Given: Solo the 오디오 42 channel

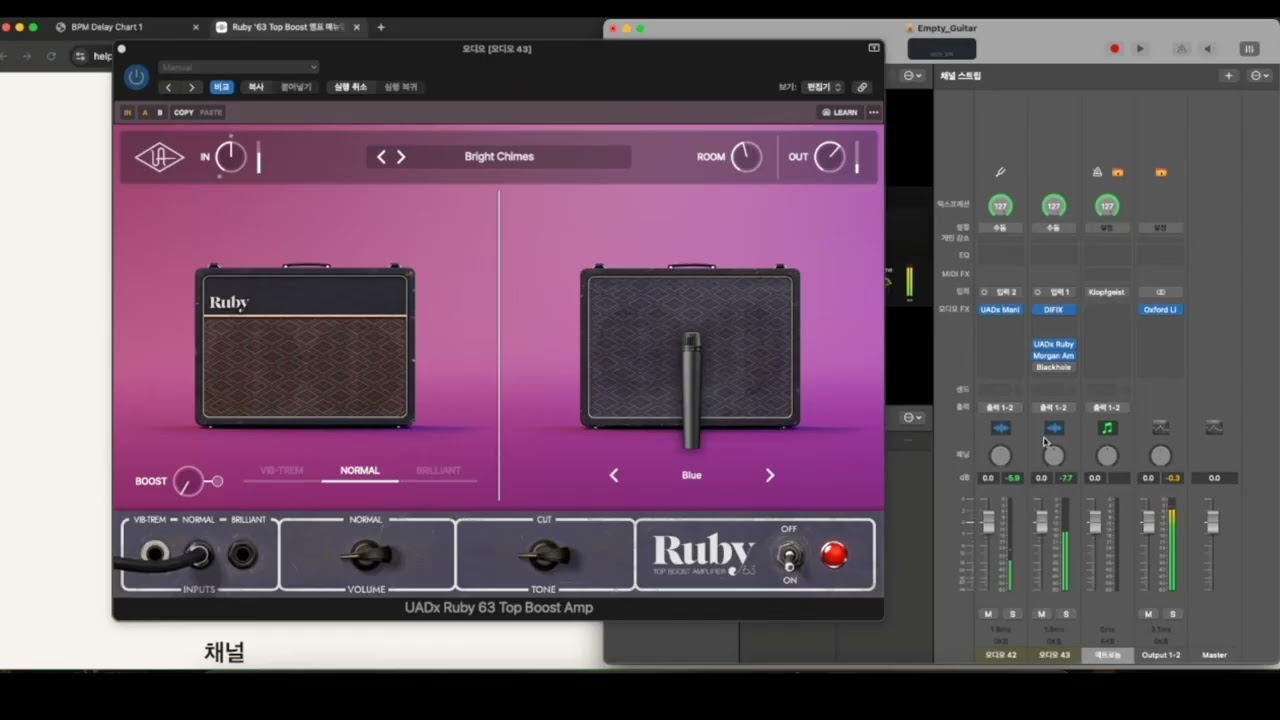Looking at the screenshot, I should (x=1012, y=614).
